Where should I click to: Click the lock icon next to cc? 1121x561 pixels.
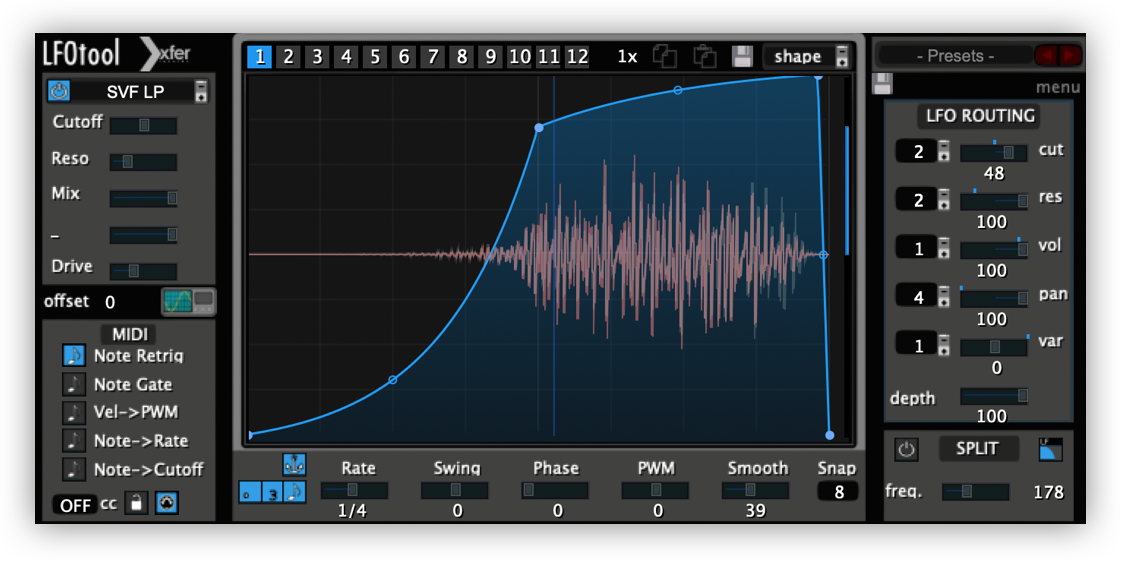pyautogui.click(x=136, y=503)
